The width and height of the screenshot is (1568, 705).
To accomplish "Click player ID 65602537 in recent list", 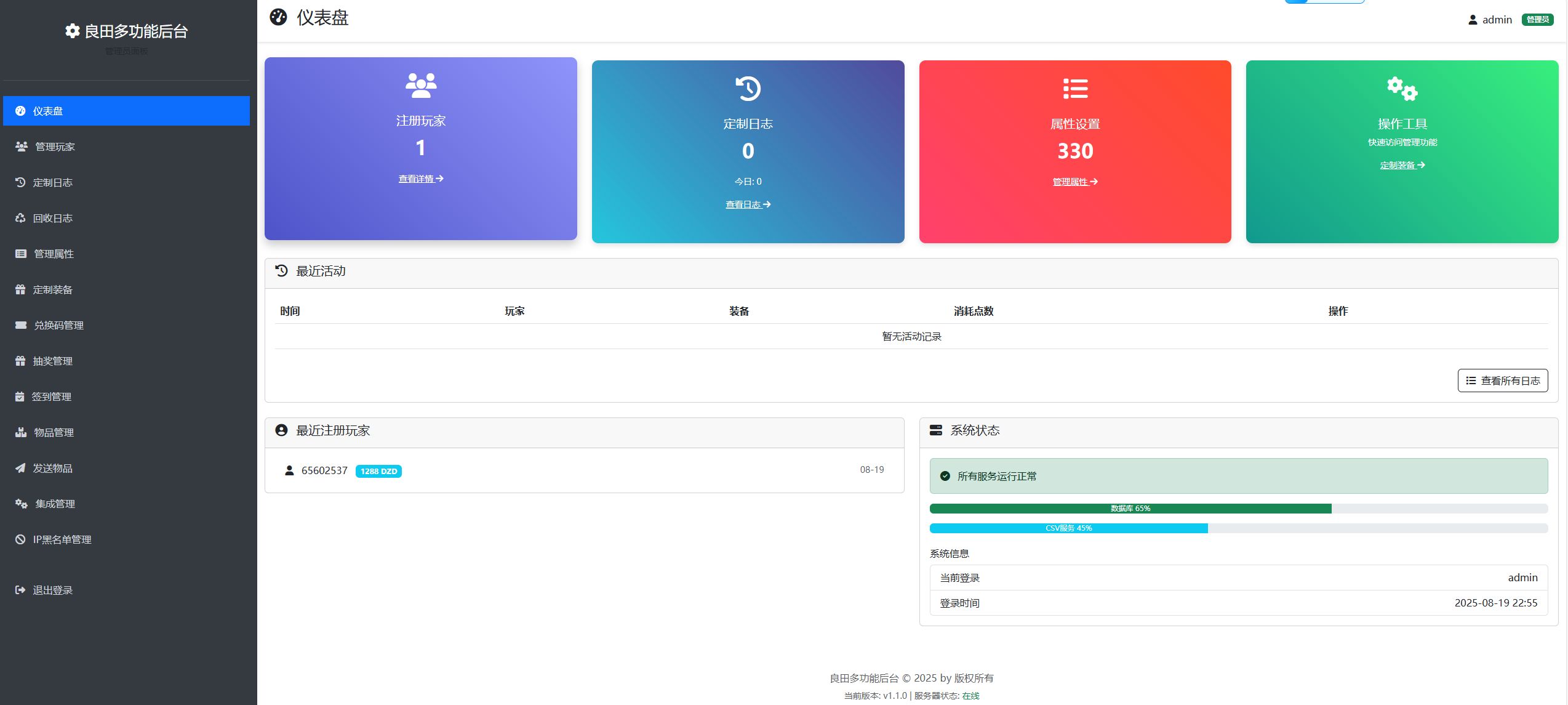I will (x=324, y=470).
